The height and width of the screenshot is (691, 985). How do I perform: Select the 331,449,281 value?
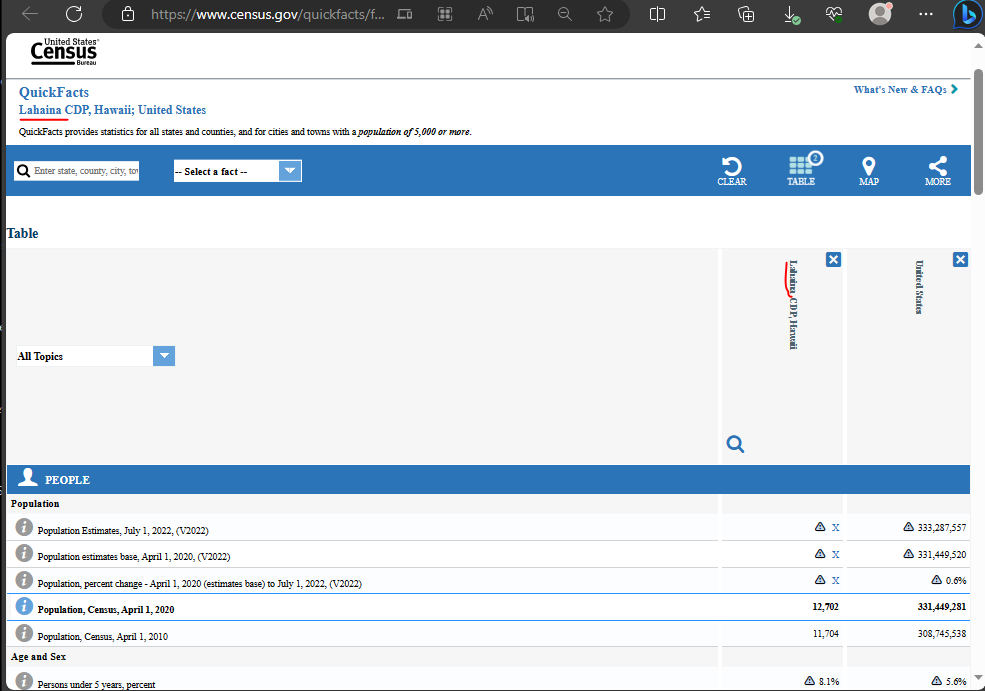point(942,607)
